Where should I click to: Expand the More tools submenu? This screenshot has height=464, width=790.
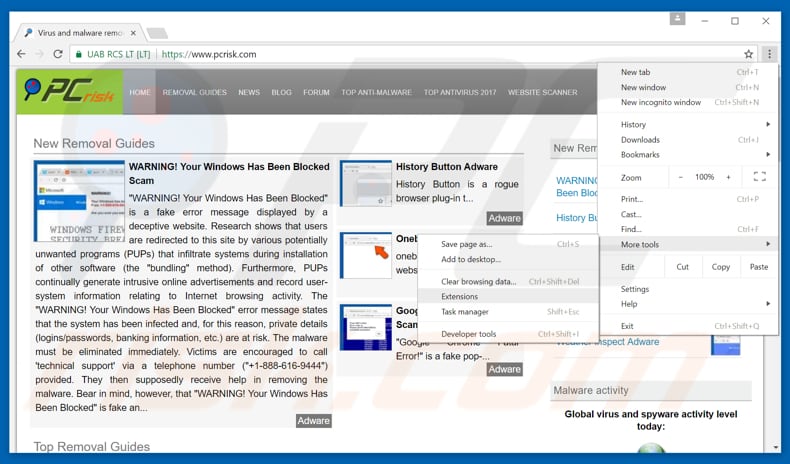click(x=688, y=244)
